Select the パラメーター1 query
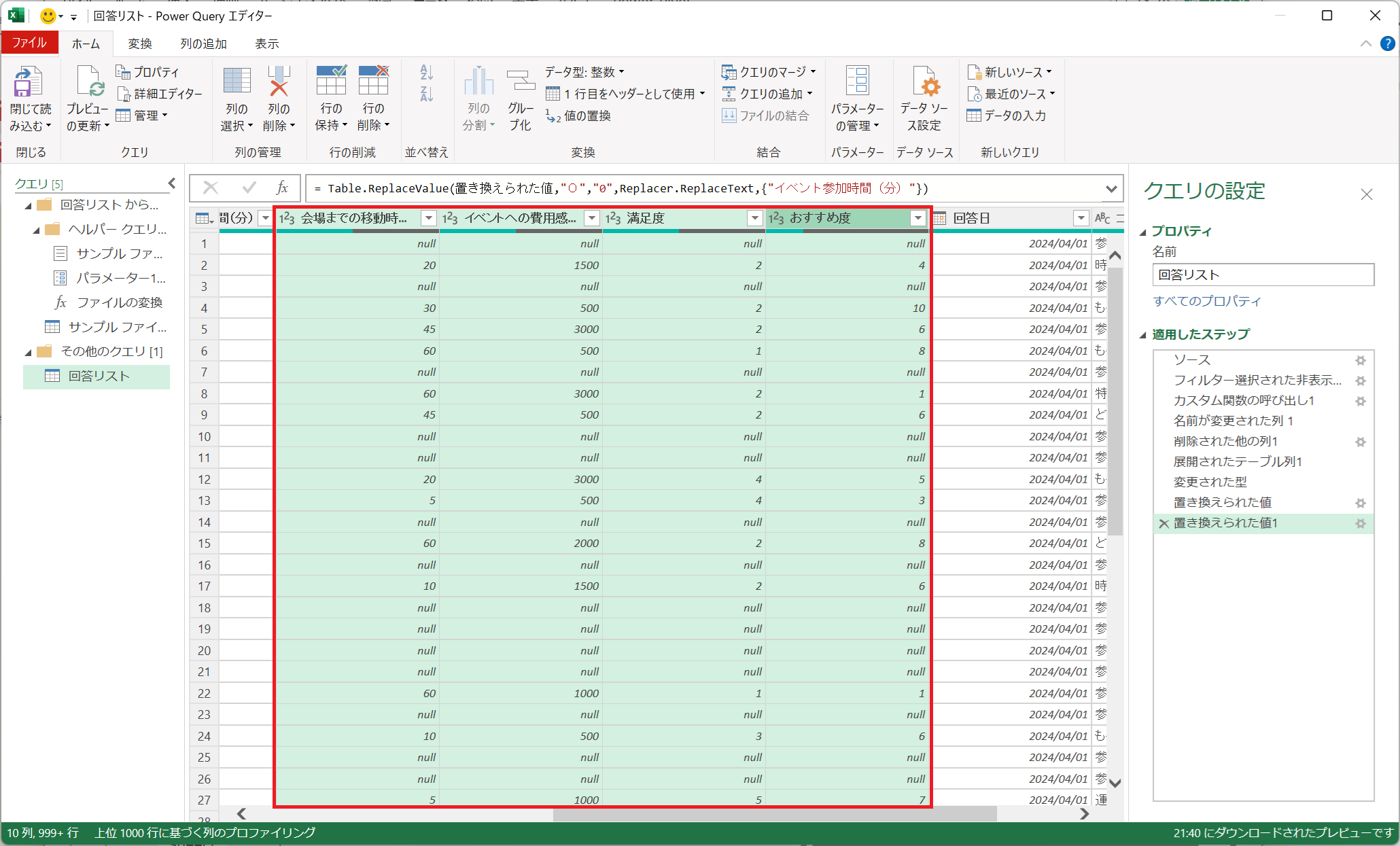 coord(109,279)
